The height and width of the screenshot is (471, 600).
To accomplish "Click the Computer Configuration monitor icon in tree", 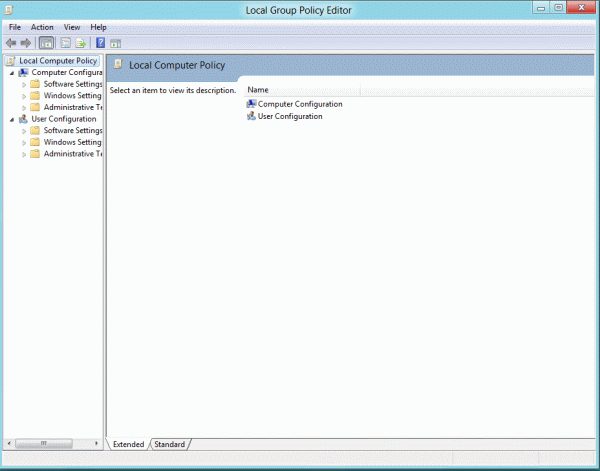I will (x=23, y=72).
